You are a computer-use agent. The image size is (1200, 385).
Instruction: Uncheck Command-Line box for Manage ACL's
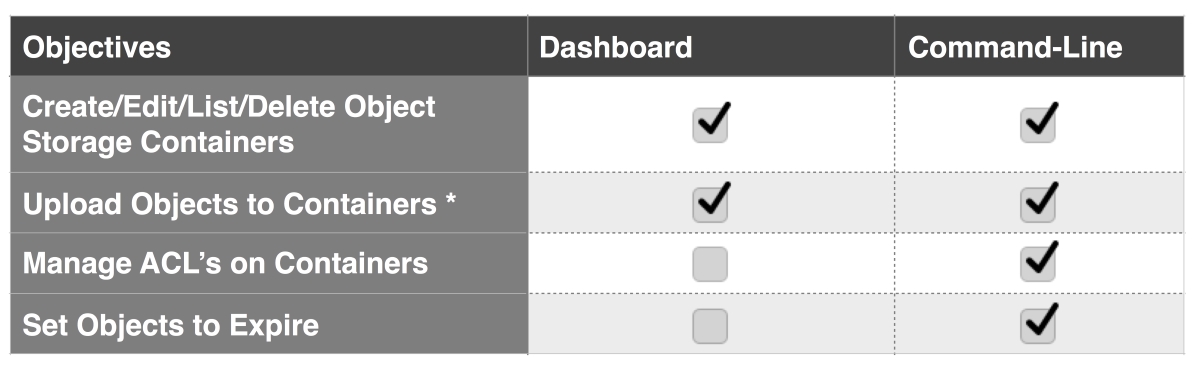click(1038, 264)
